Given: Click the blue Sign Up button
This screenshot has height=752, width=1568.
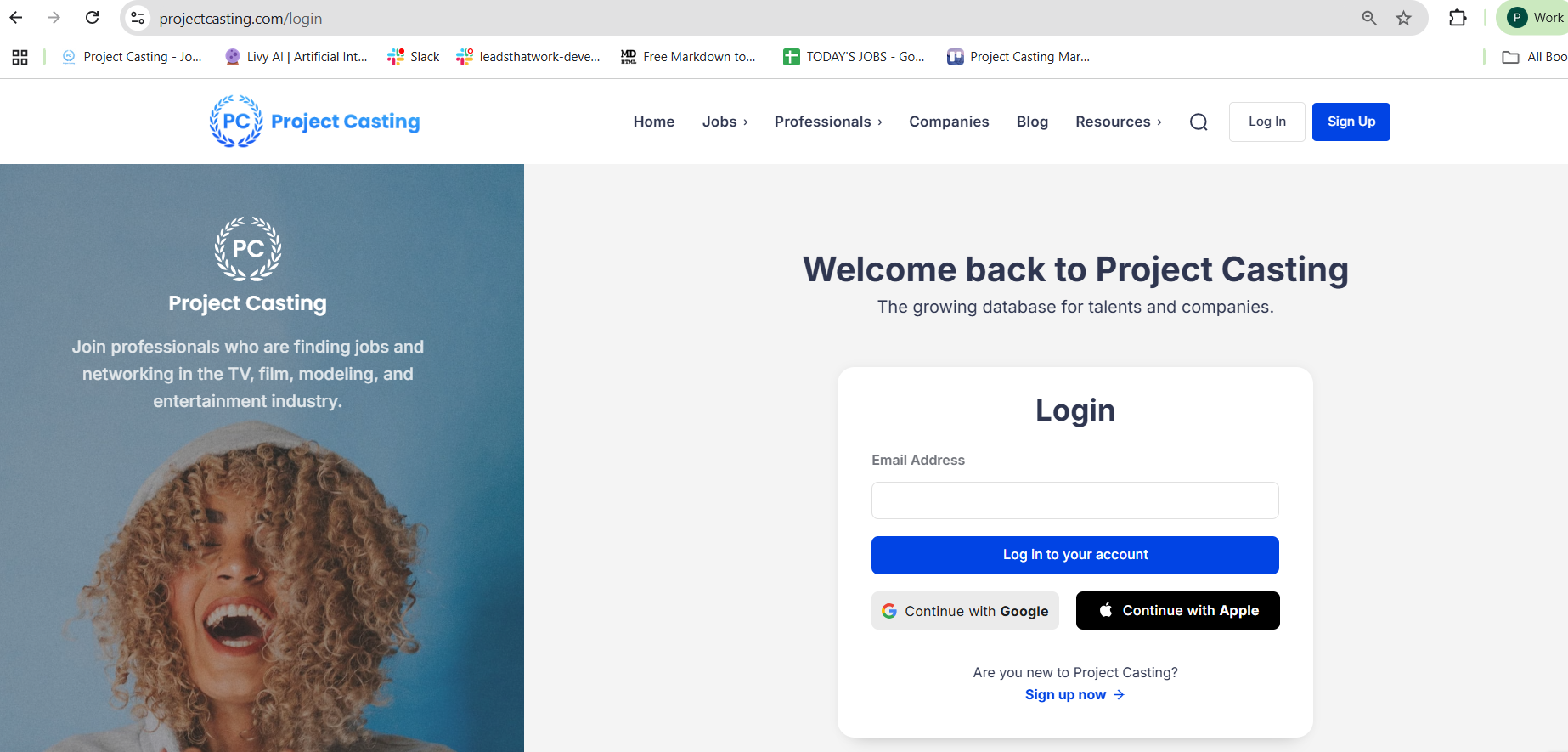Looking at the screenshot, I should (1351, 122).
